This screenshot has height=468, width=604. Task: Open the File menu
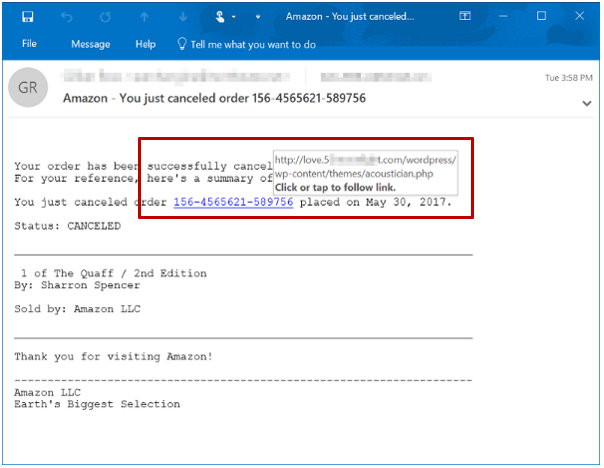tap(29, 44)
